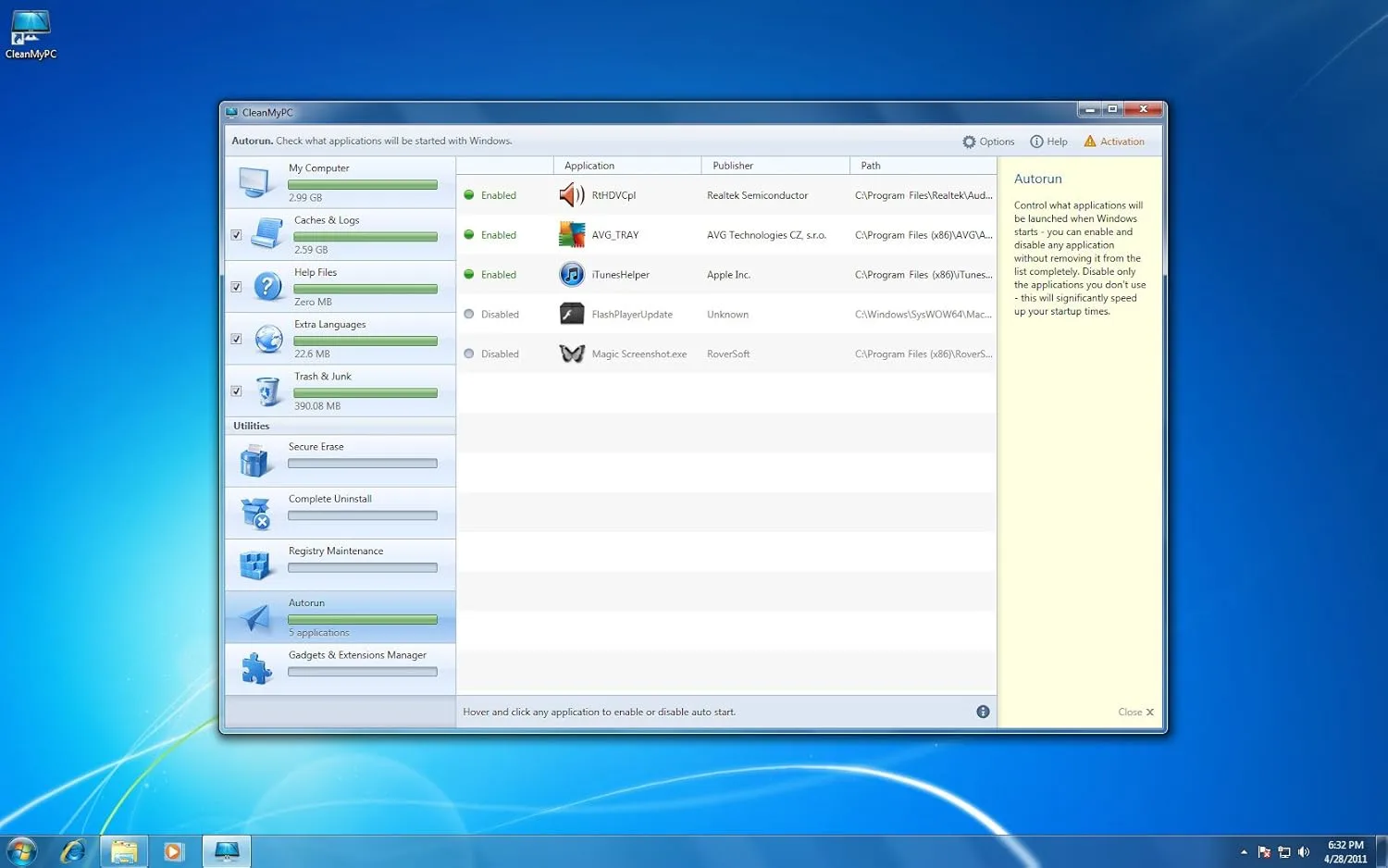Enable the FlashPlayerUpdate startup entry
1388x868 pixels.
click(x=500, y=314)
